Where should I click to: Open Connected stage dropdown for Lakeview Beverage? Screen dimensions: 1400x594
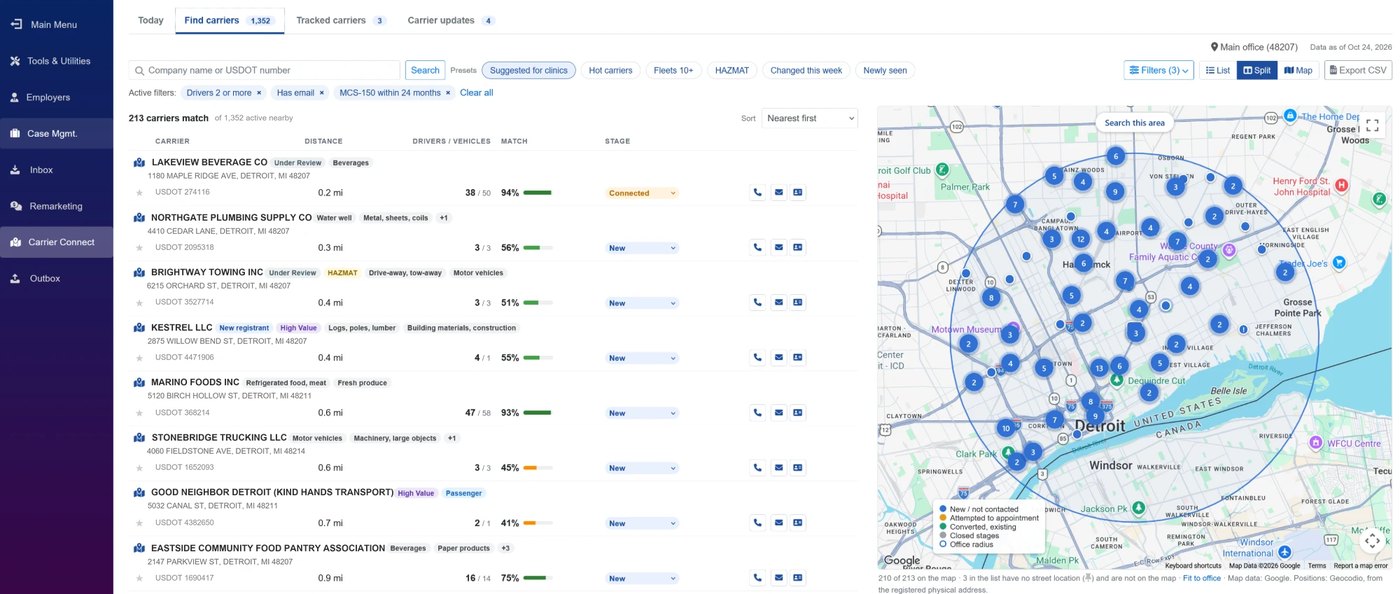click(642, 193)
